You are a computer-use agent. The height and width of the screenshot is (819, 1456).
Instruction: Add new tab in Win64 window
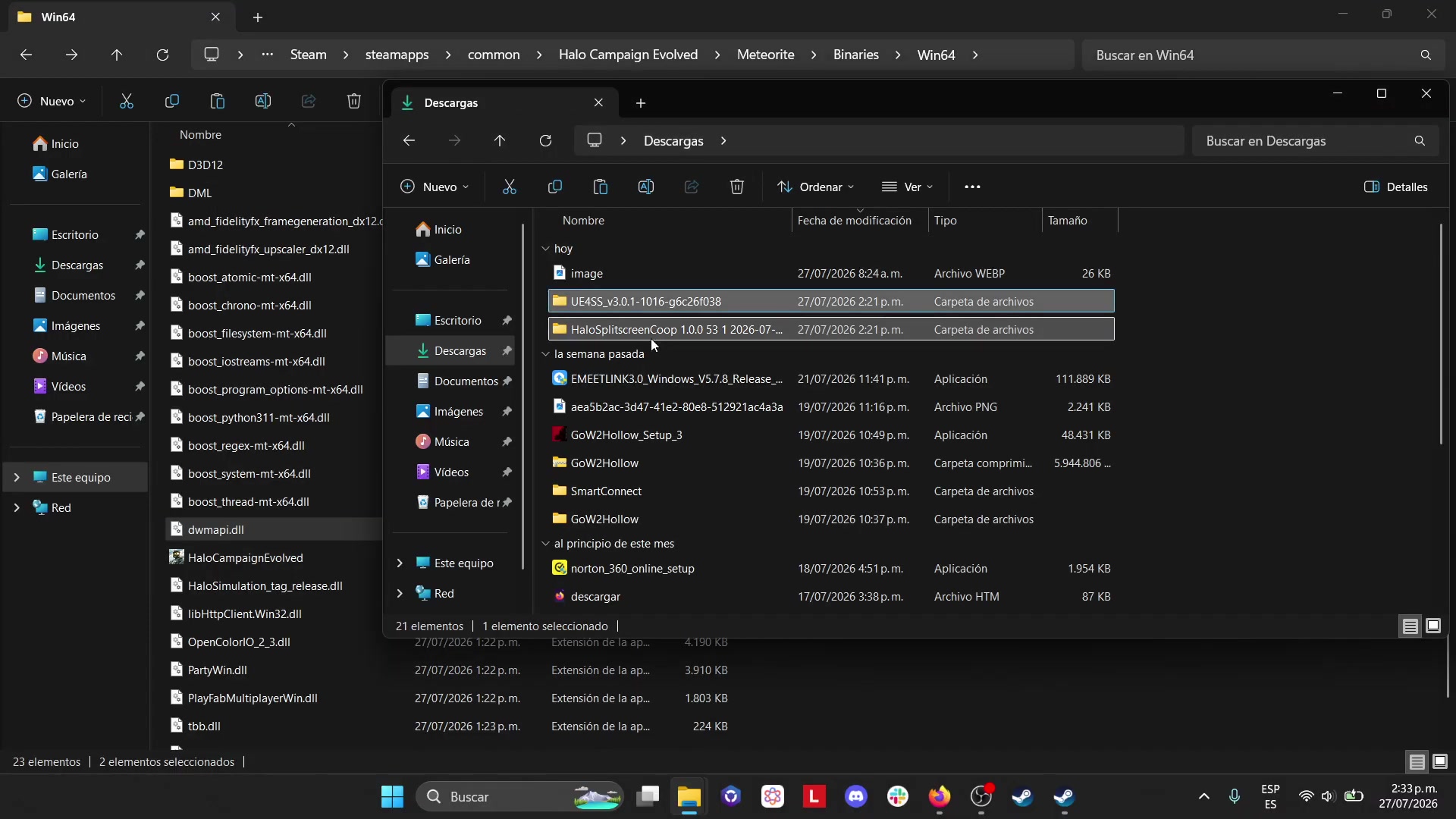tap(258, 17)
